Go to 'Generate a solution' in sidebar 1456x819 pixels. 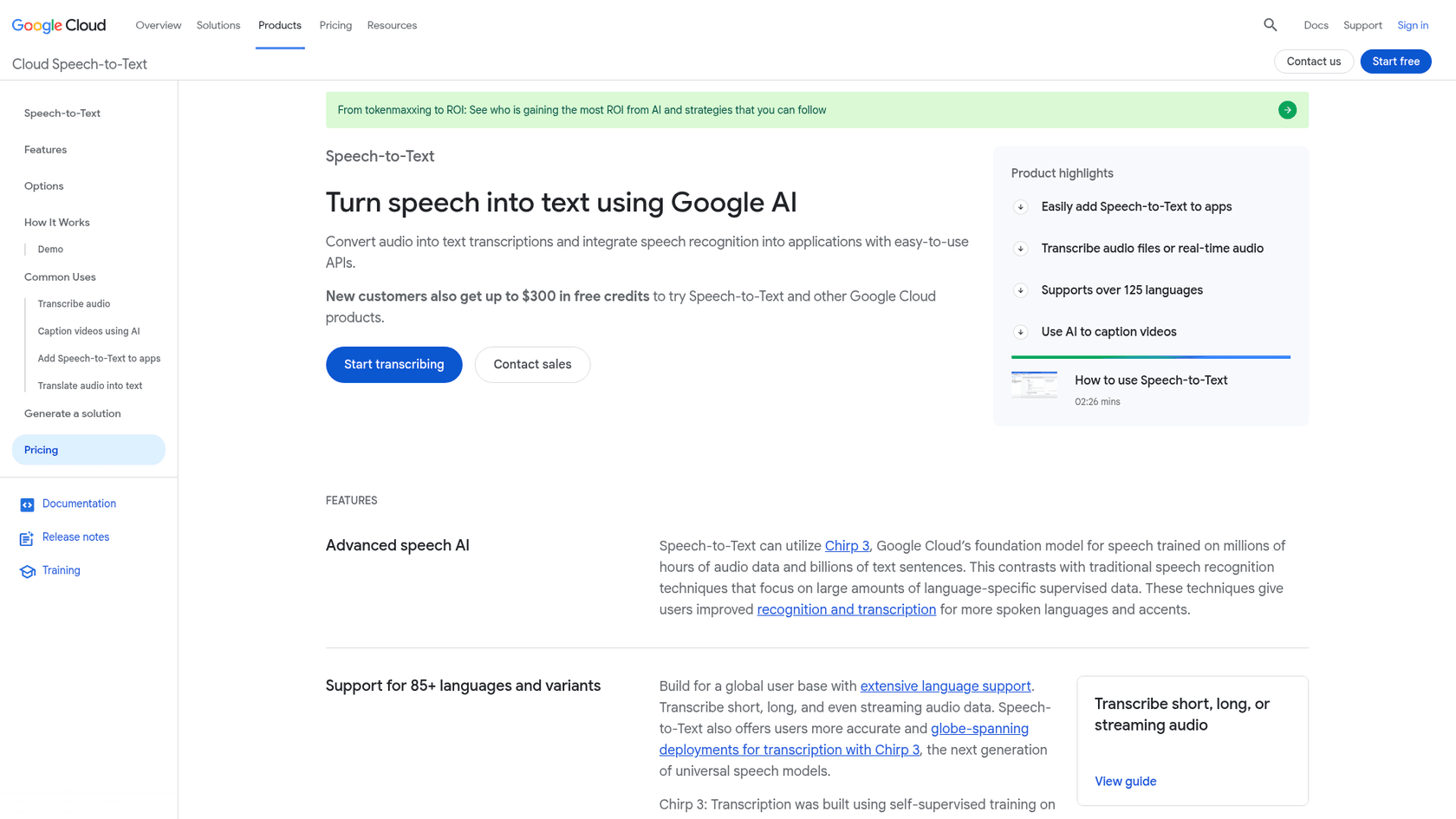[x=73, y=413]
